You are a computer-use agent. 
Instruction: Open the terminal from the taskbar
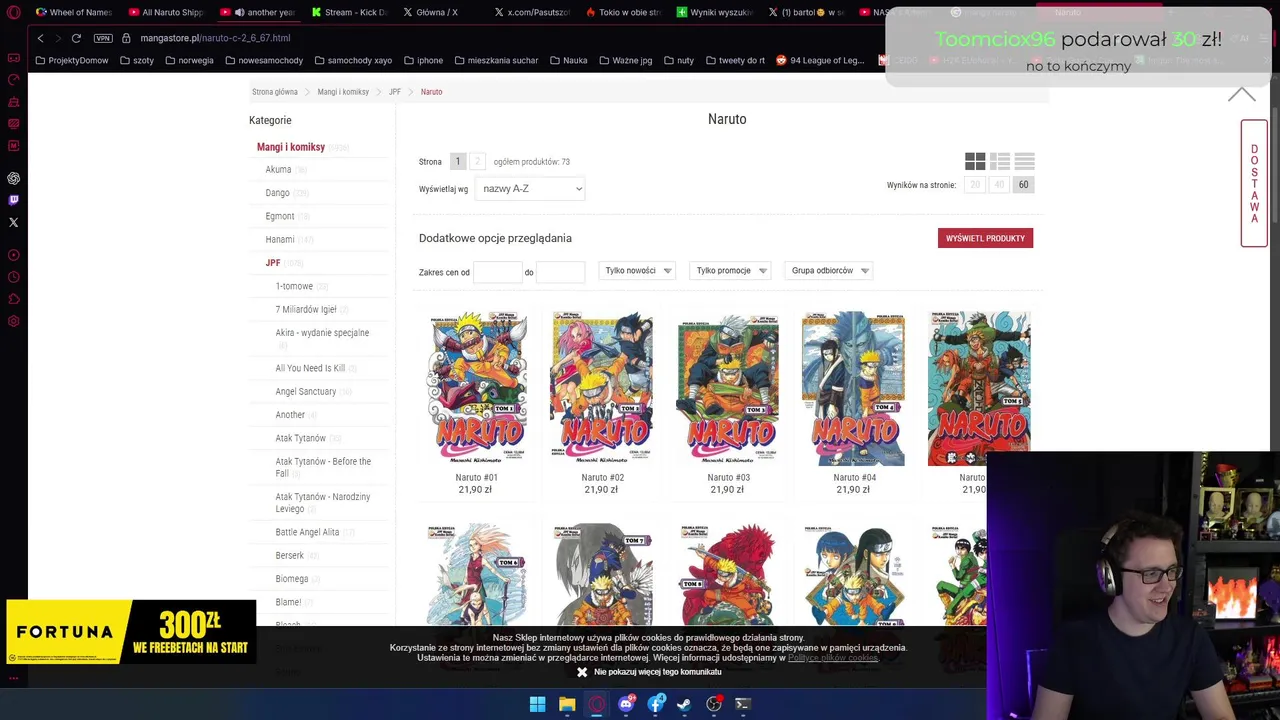(x=743, y=704)
